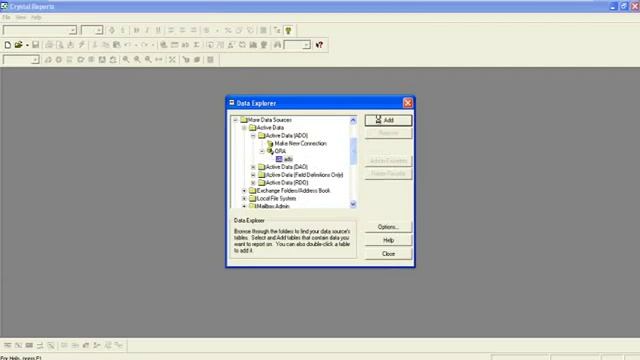This screenshot has height=360, width=640.
Task: Click the Print icon in toolbar
Action: point(49,45)
